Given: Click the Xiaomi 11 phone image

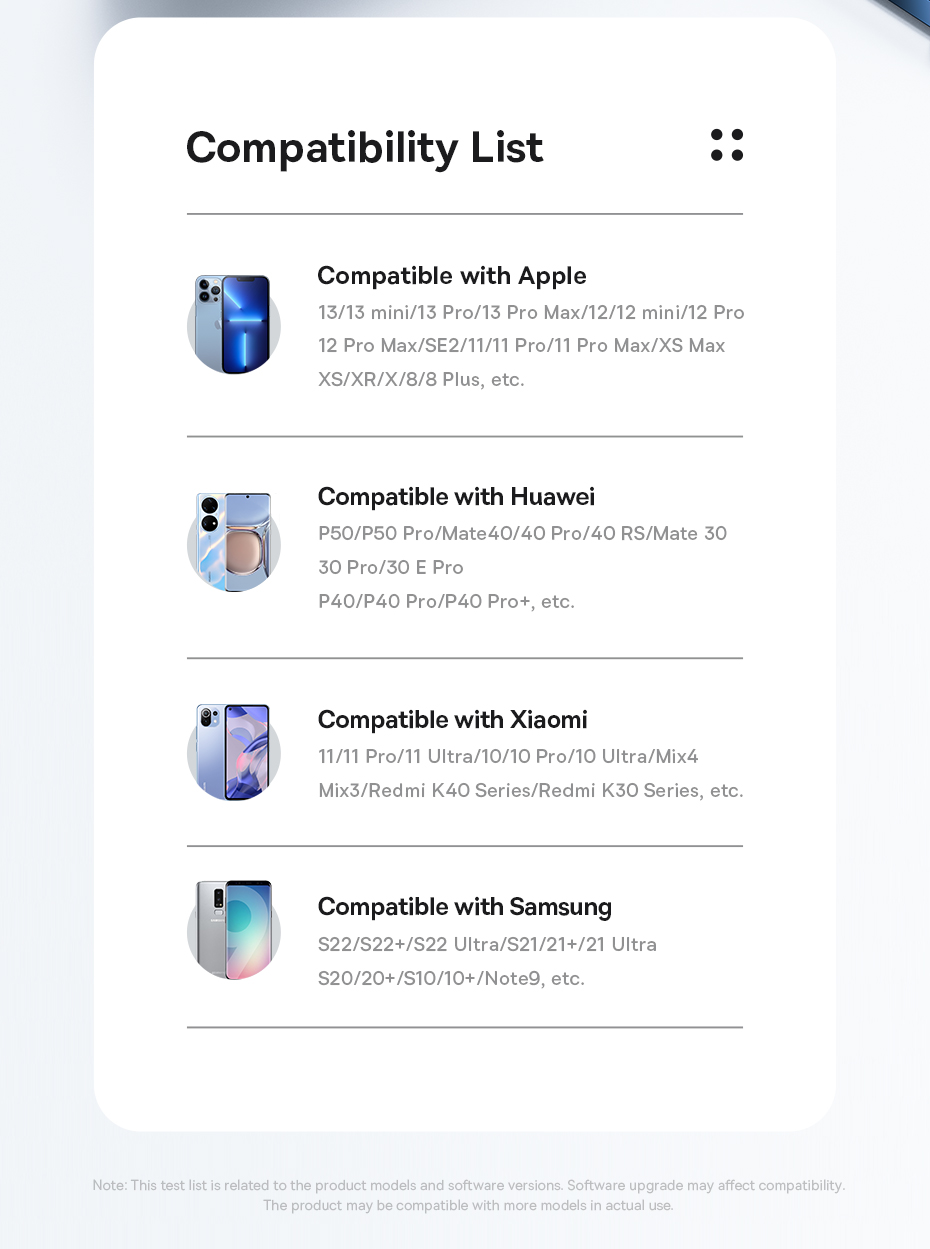Looking at the screenshot, I should click(234, 752).
